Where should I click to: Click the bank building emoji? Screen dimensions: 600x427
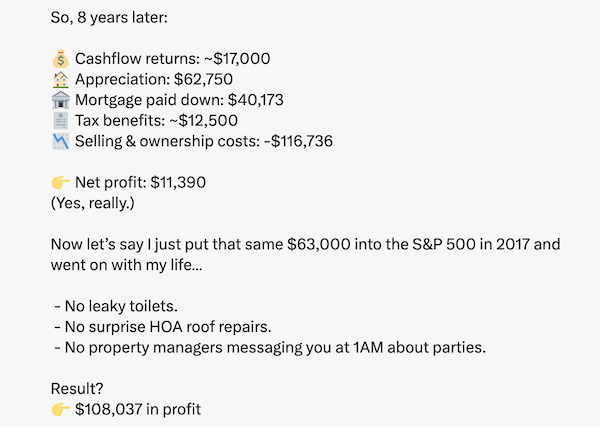[x=60, y=100]
